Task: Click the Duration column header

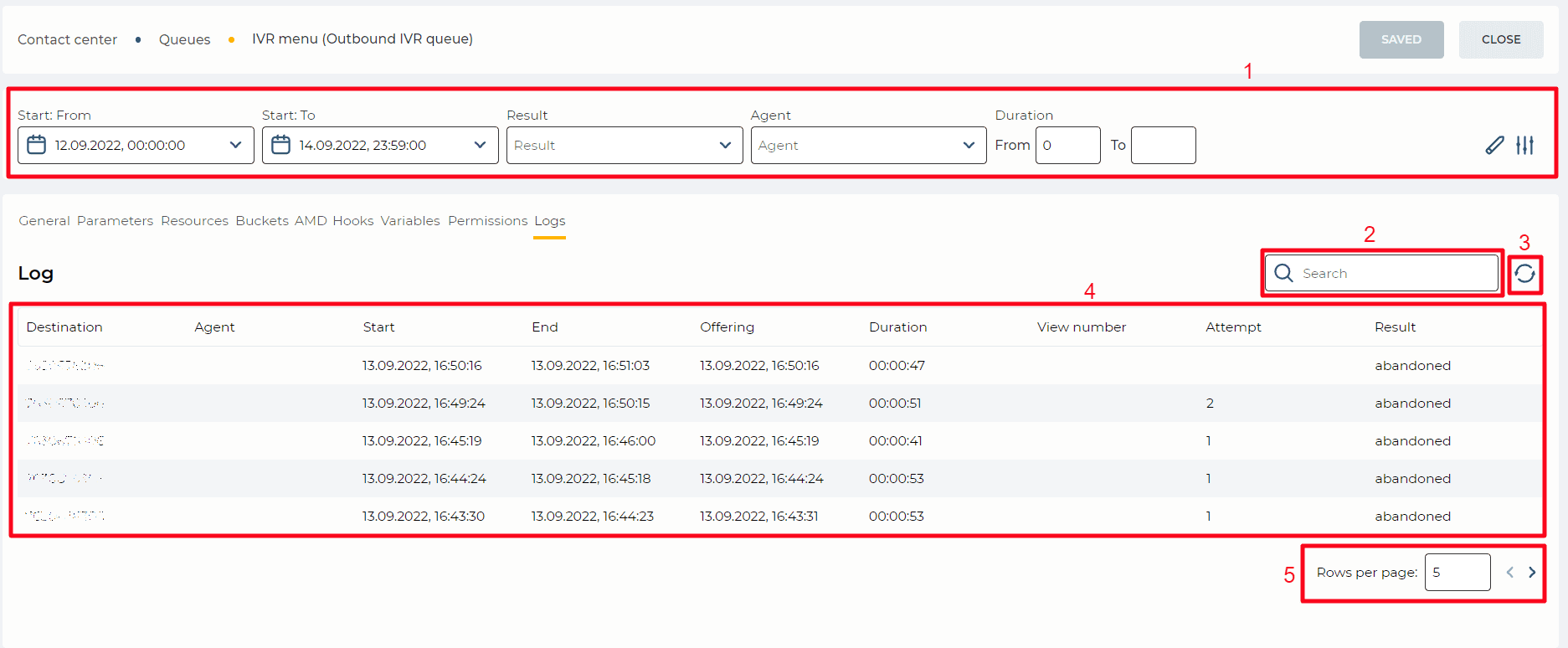Action: (897, 327)
